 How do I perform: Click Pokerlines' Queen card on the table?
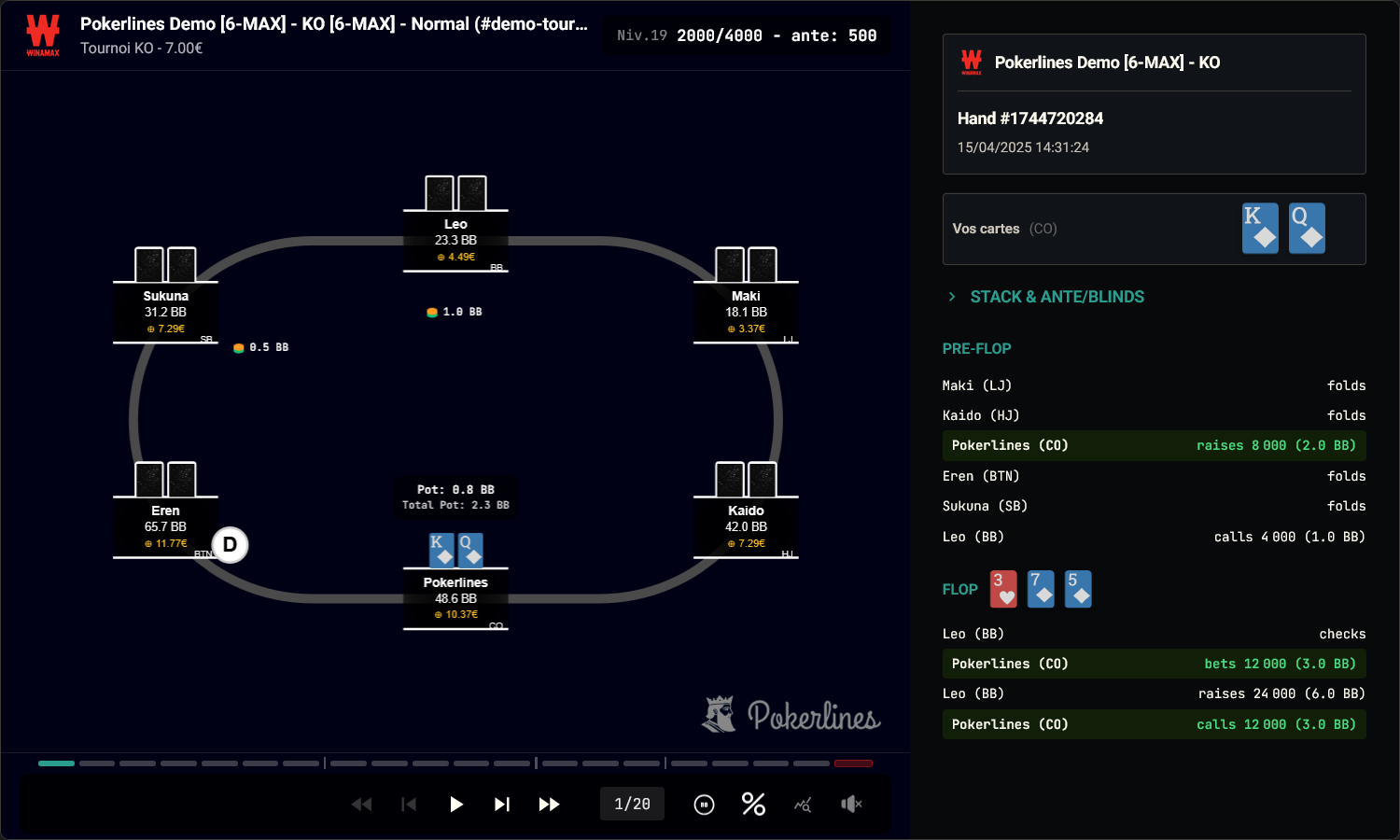470,550
